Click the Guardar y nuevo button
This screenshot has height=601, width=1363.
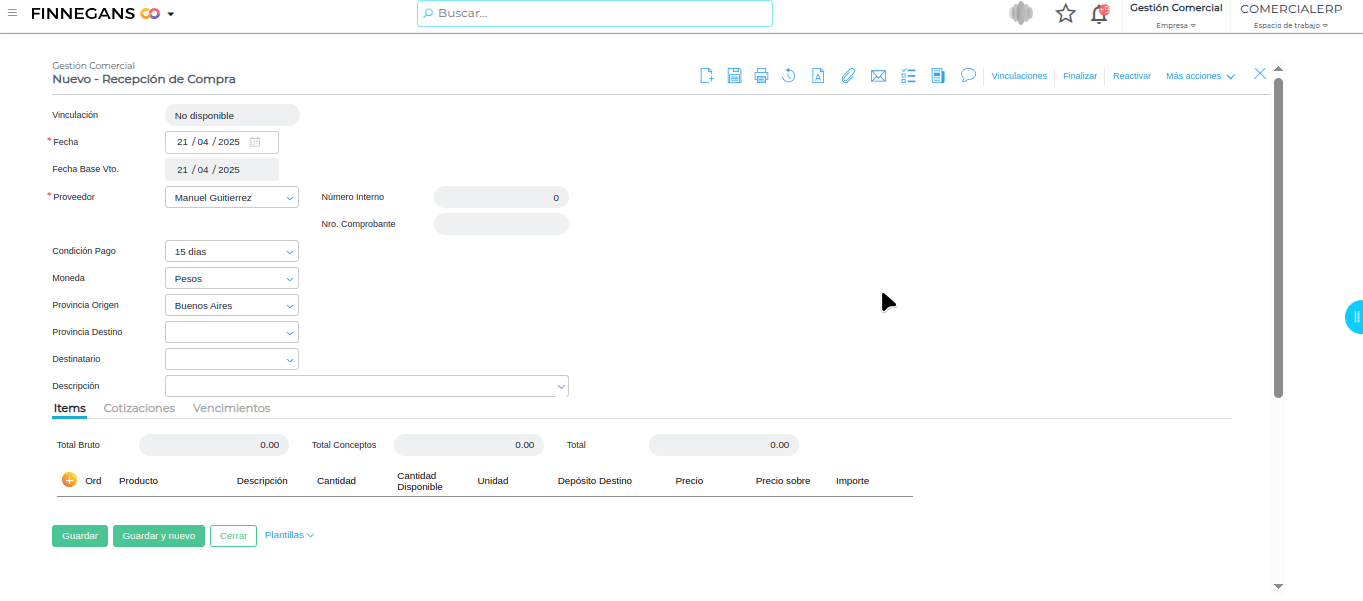coord(159,536)
